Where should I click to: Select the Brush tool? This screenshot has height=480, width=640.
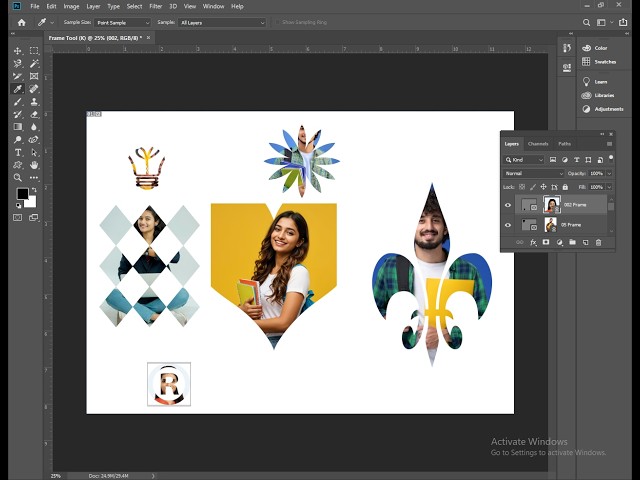[18, 102]
